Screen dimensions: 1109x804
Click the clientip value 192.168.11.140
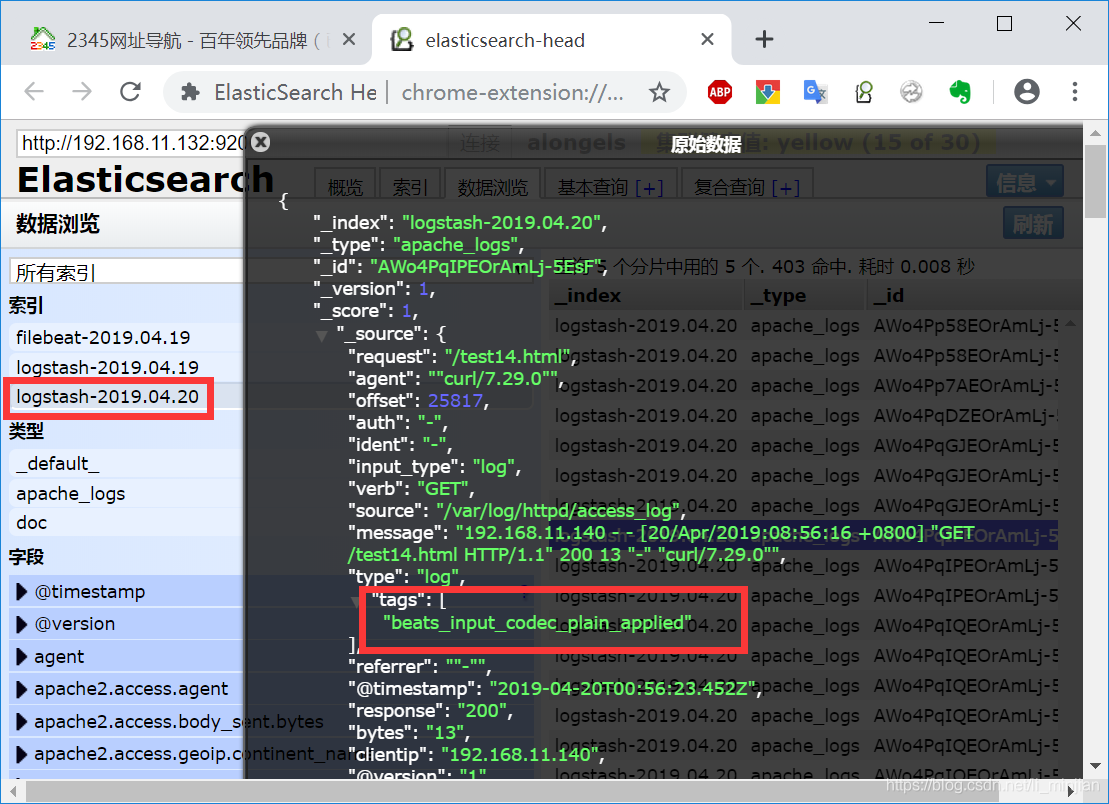click(x=520, y=755)
